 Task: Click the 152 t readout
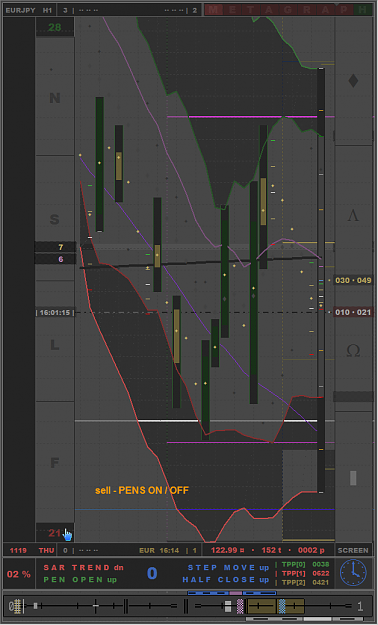pyautogui.click(x=272, y=550)
